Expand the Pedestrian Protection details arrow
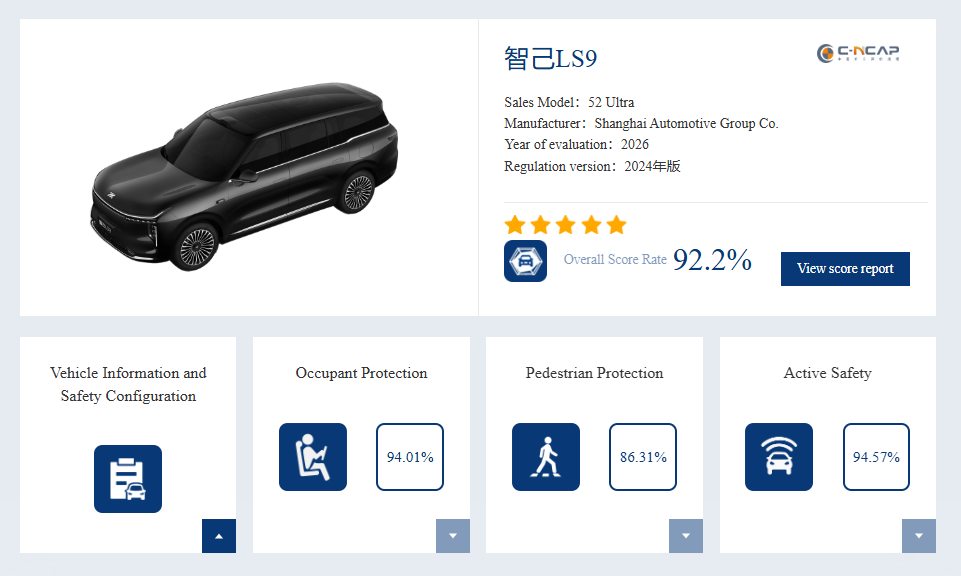 [686, 536]
